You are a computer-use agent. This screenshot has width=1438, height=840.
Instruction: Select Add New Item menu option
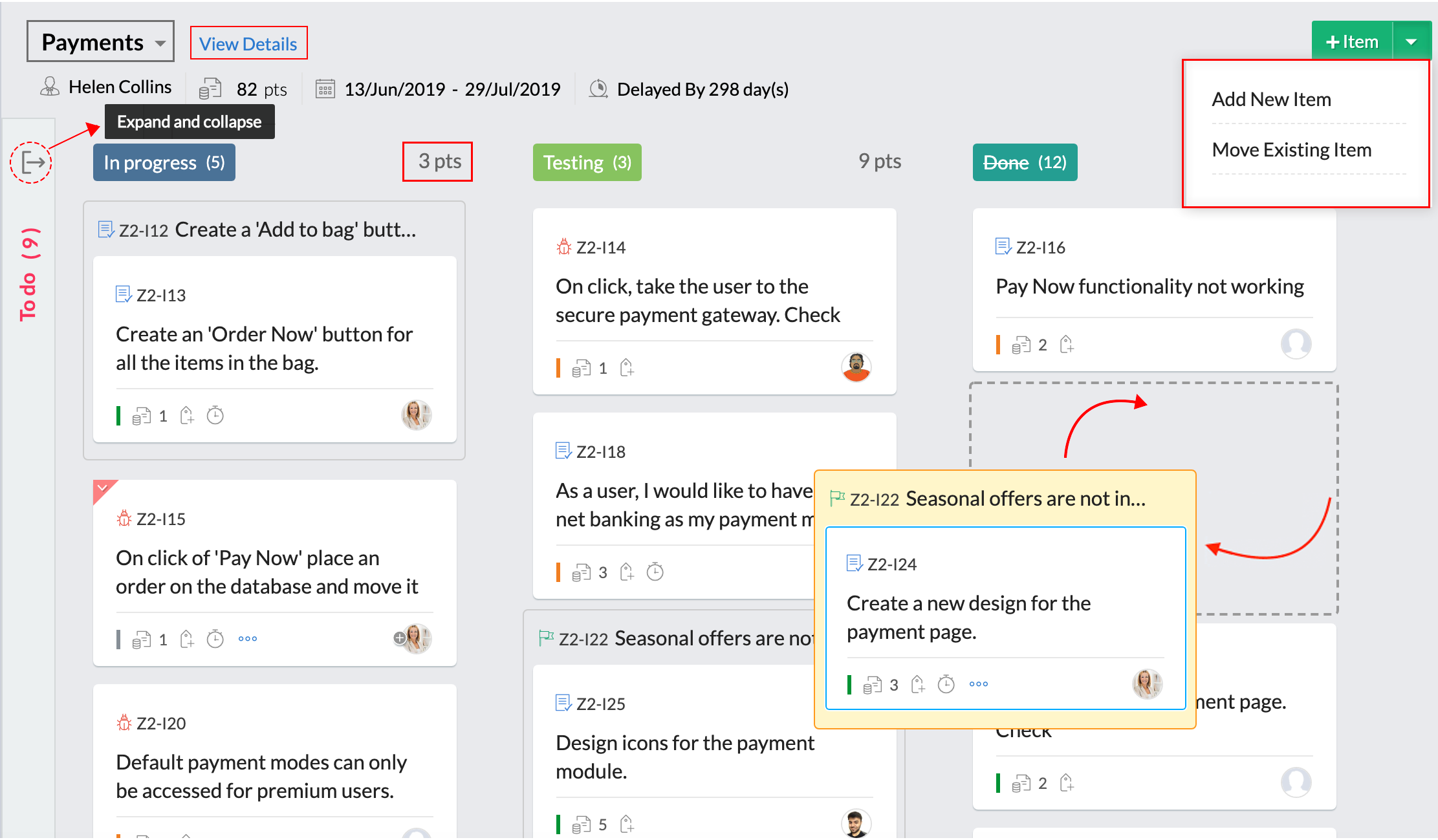1271,100
